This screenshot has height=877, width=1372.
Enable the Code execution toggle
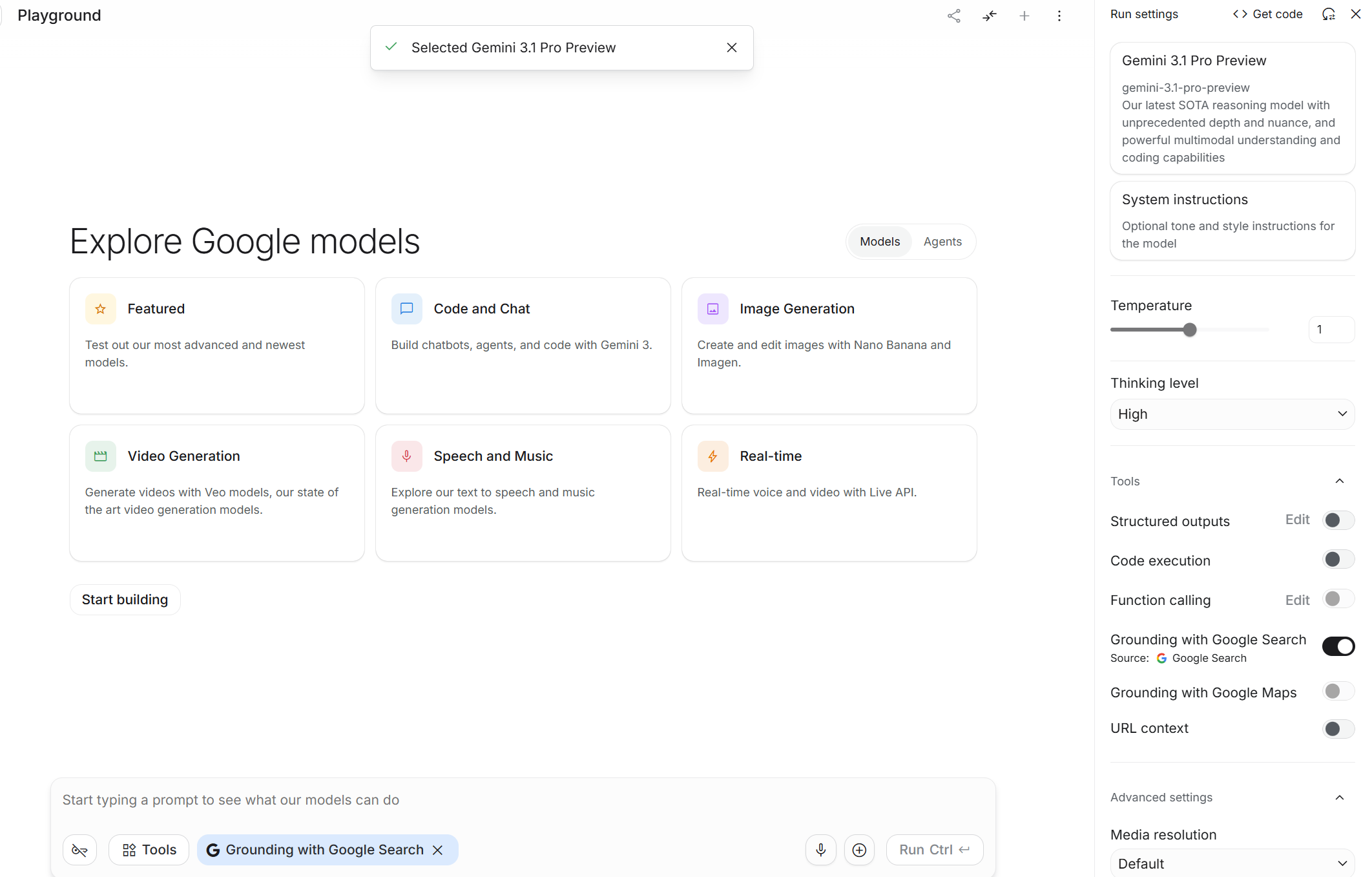coord(1338,560)
